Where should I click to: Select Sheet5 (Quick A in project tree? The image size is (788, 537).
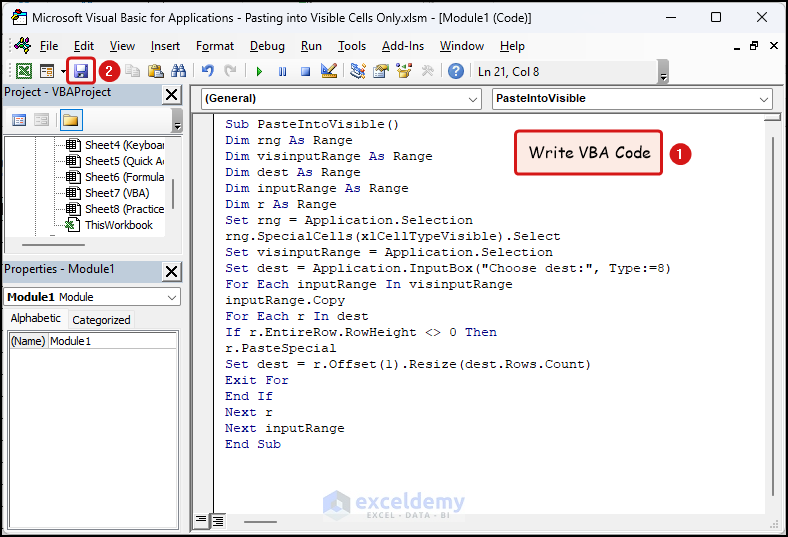click(x=124, y=161)
